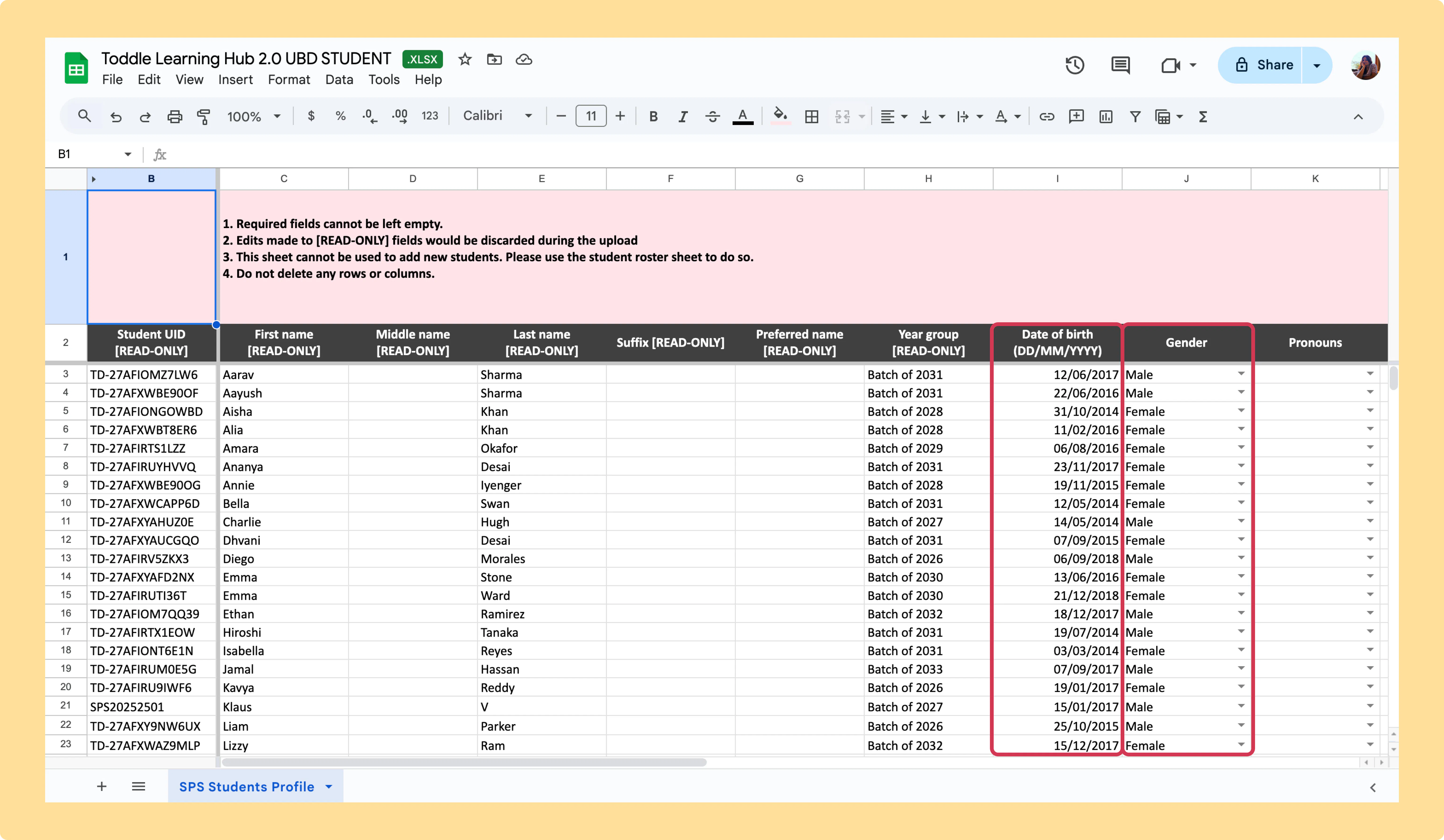The height and width of the screenshot is (840, 1444).
Task: Increase decimal places icon
Action: point(400,117)
